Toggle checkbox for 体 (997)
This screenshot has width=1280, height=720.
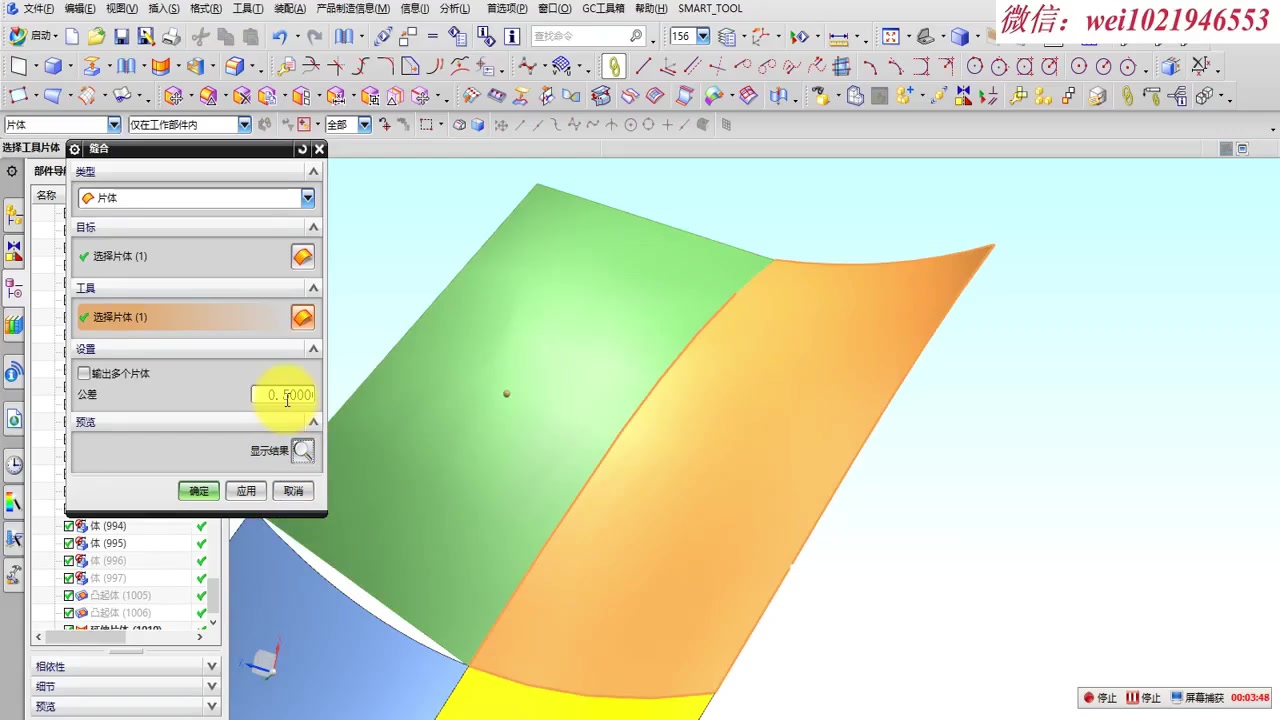[69, 578]
